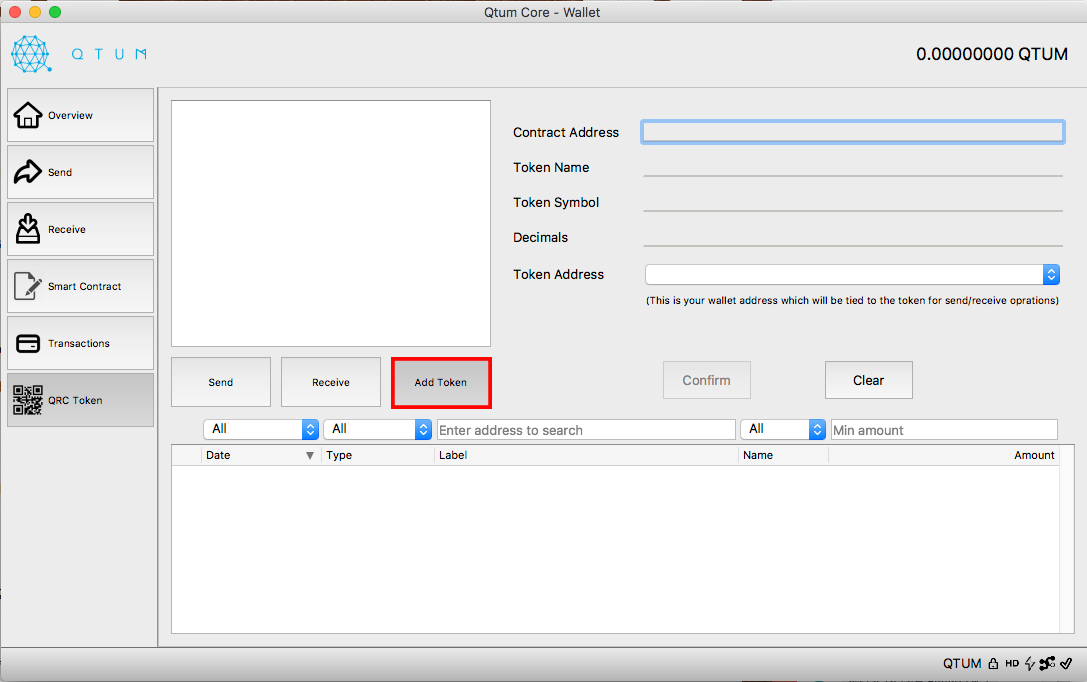Image resolution: width=1087 pixels, height=682 pixels.
Task: Sort by the Amount column header
Action: pos(943,455)
